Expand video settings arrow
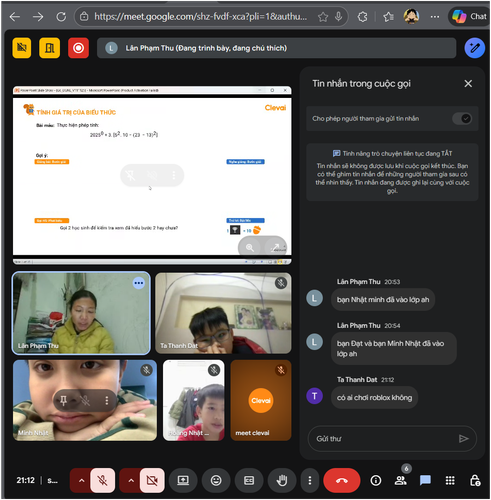This screenshot has height=500, width=491. pos(131,480)
